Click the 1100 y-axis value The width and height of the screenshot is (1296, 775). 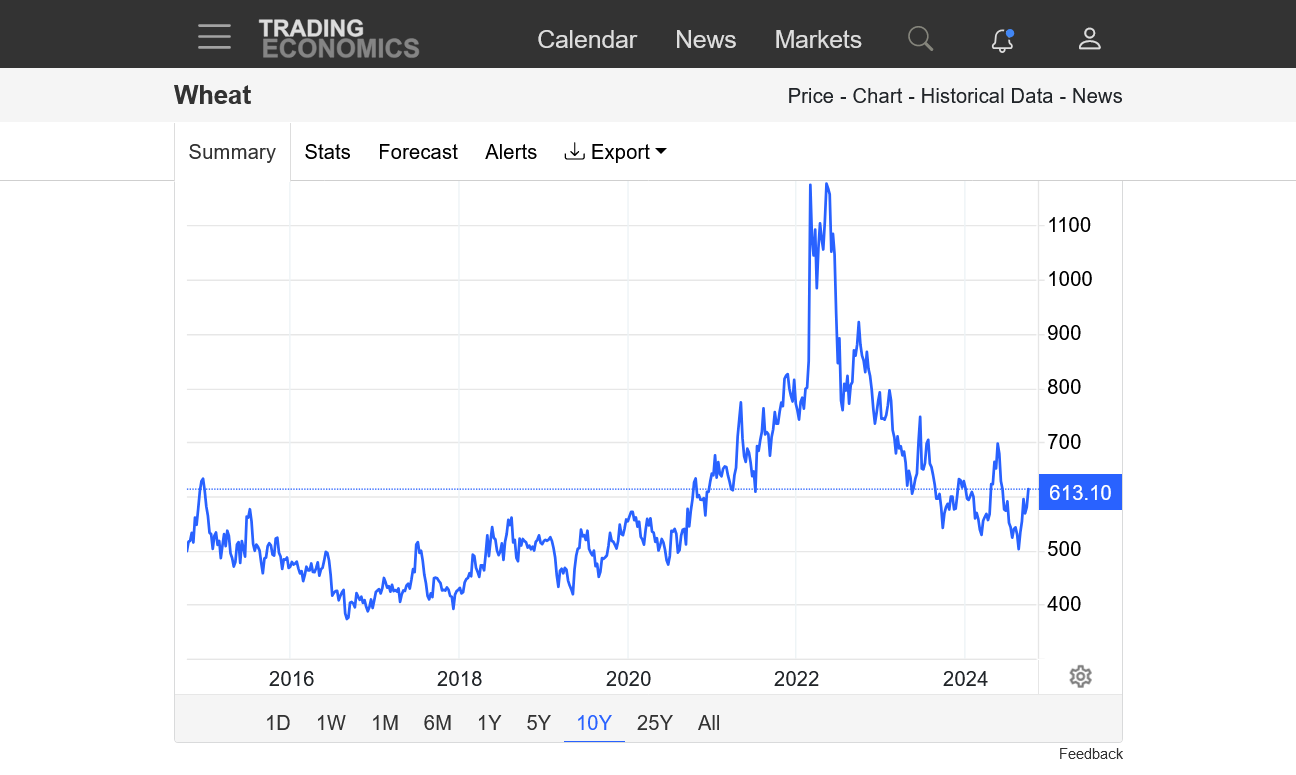(1070, 225)
